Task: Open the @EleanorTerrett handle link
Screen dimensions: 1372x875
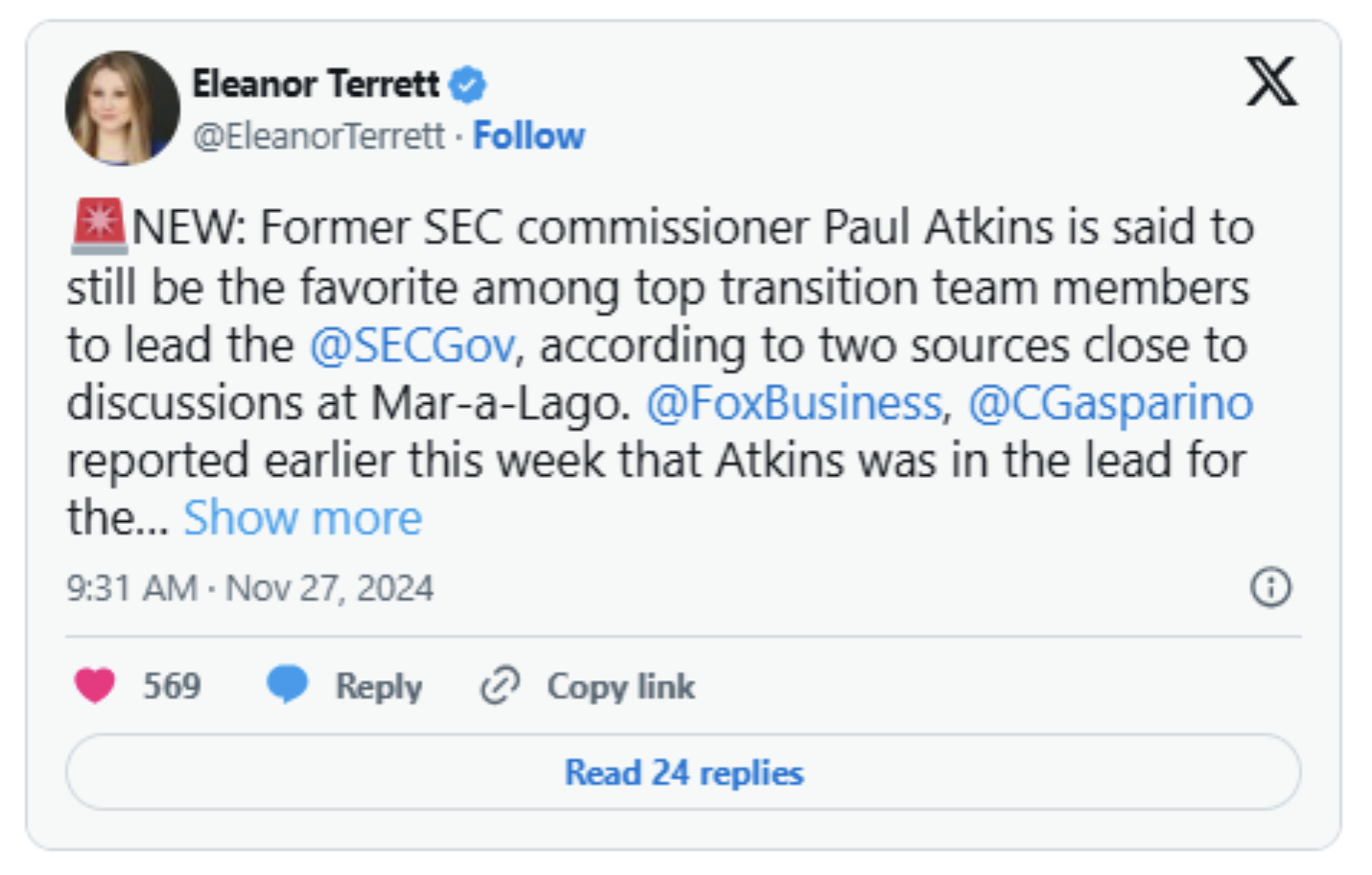Action: tap(319, 136)
